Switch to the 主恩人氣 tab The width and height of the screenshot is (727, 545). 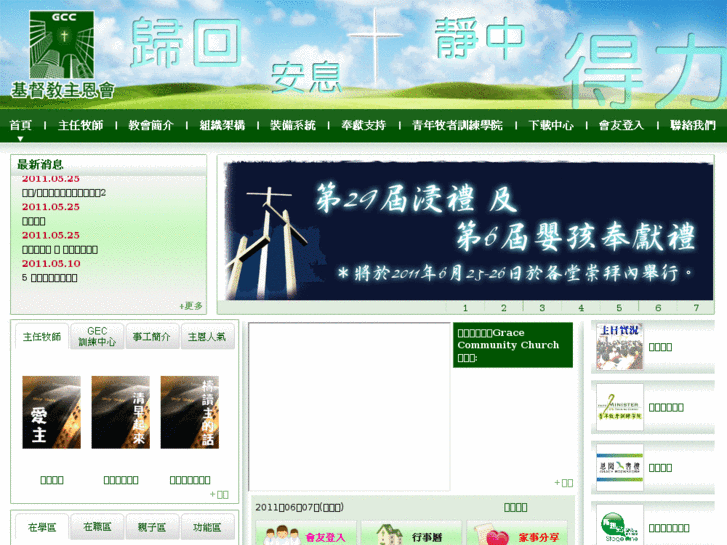click(207, 336)
